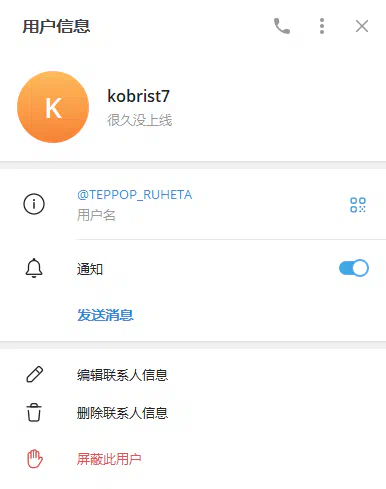Viewport: 386px width, 489px height.
Task: Click the info circle icon
Action: pos(34,204)
